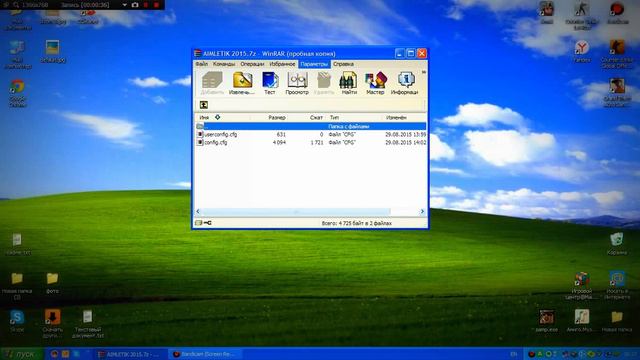Click the date 29.08.2015 13:59
Image resolution: width=640 pixels, height=360 pixels.
point(405,134)
